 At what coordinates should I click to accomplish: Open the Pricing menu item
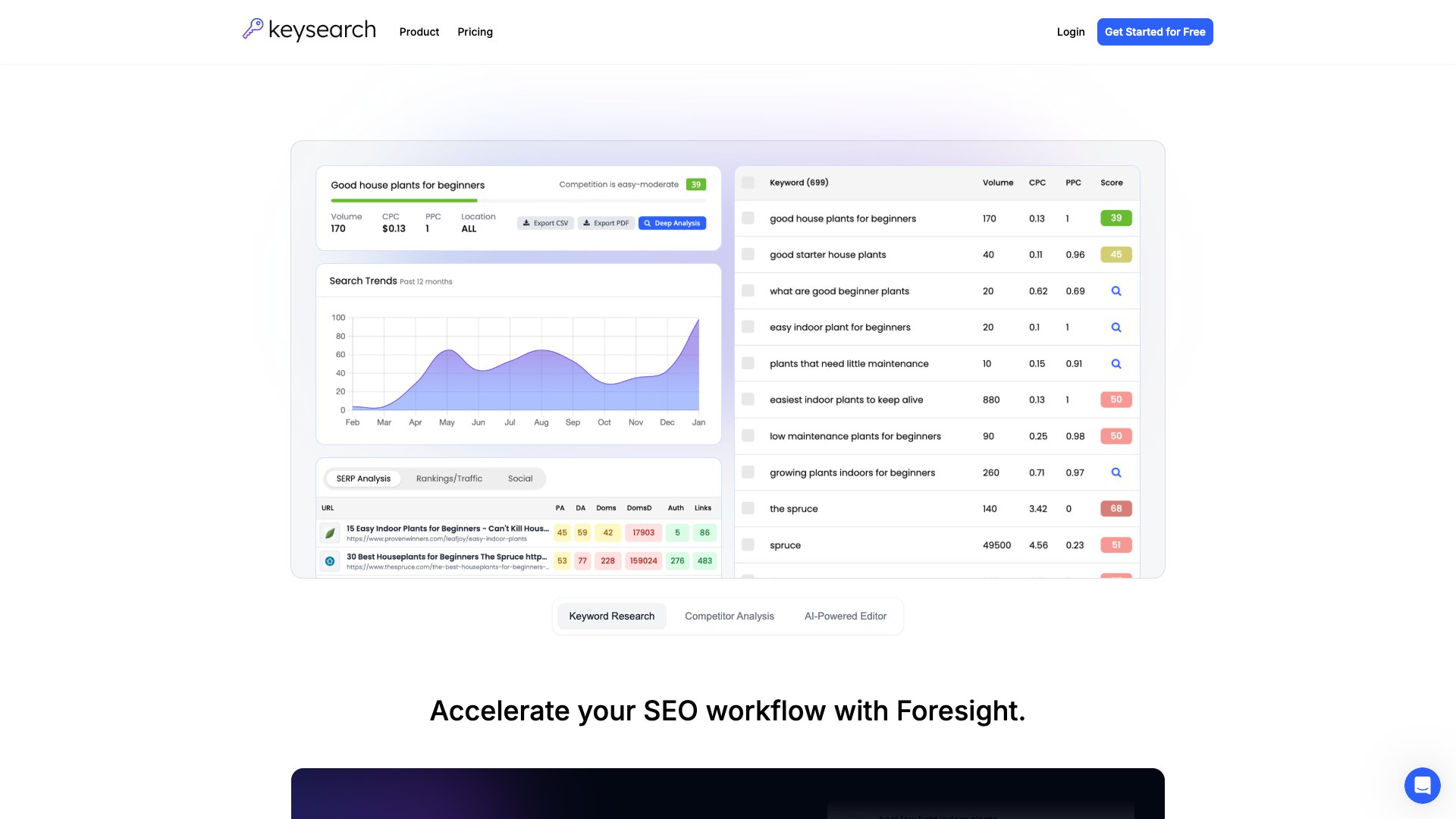pos(475,32)
